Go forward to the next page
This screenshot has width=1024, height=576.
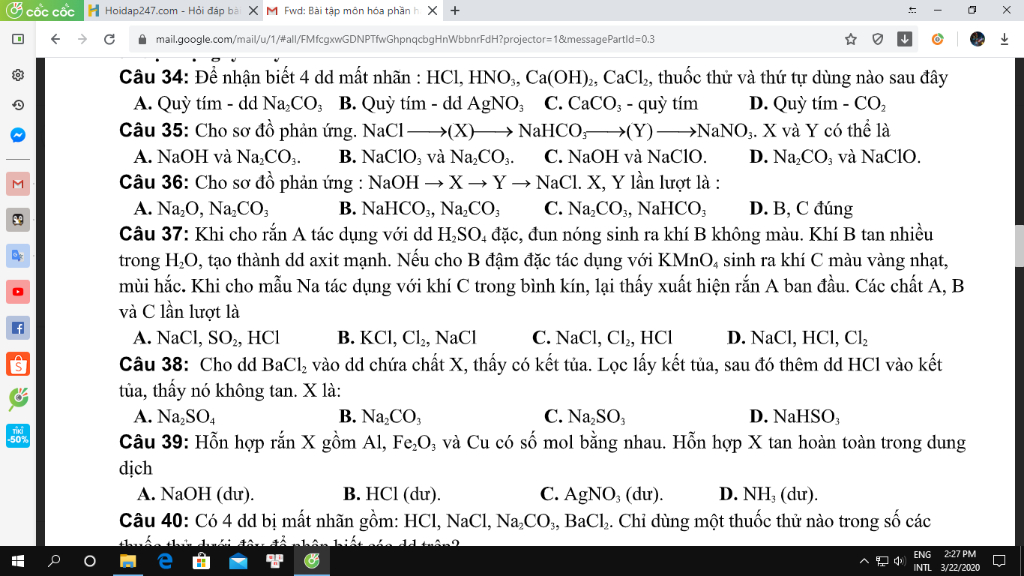tap(82, 39)
